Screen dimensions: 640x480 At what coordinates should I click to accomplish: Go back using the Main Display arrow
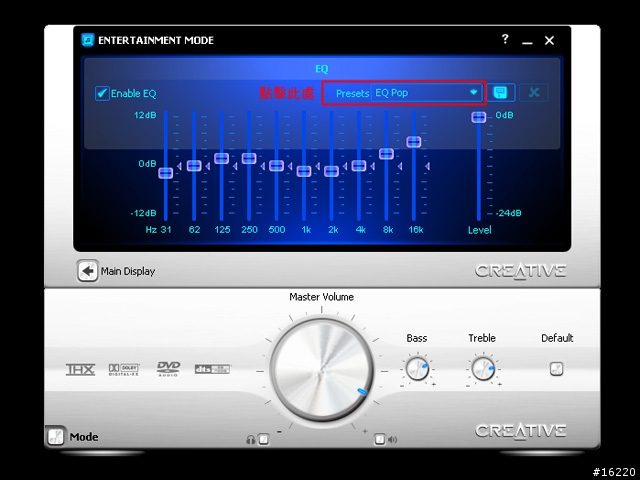pos(87,271)
